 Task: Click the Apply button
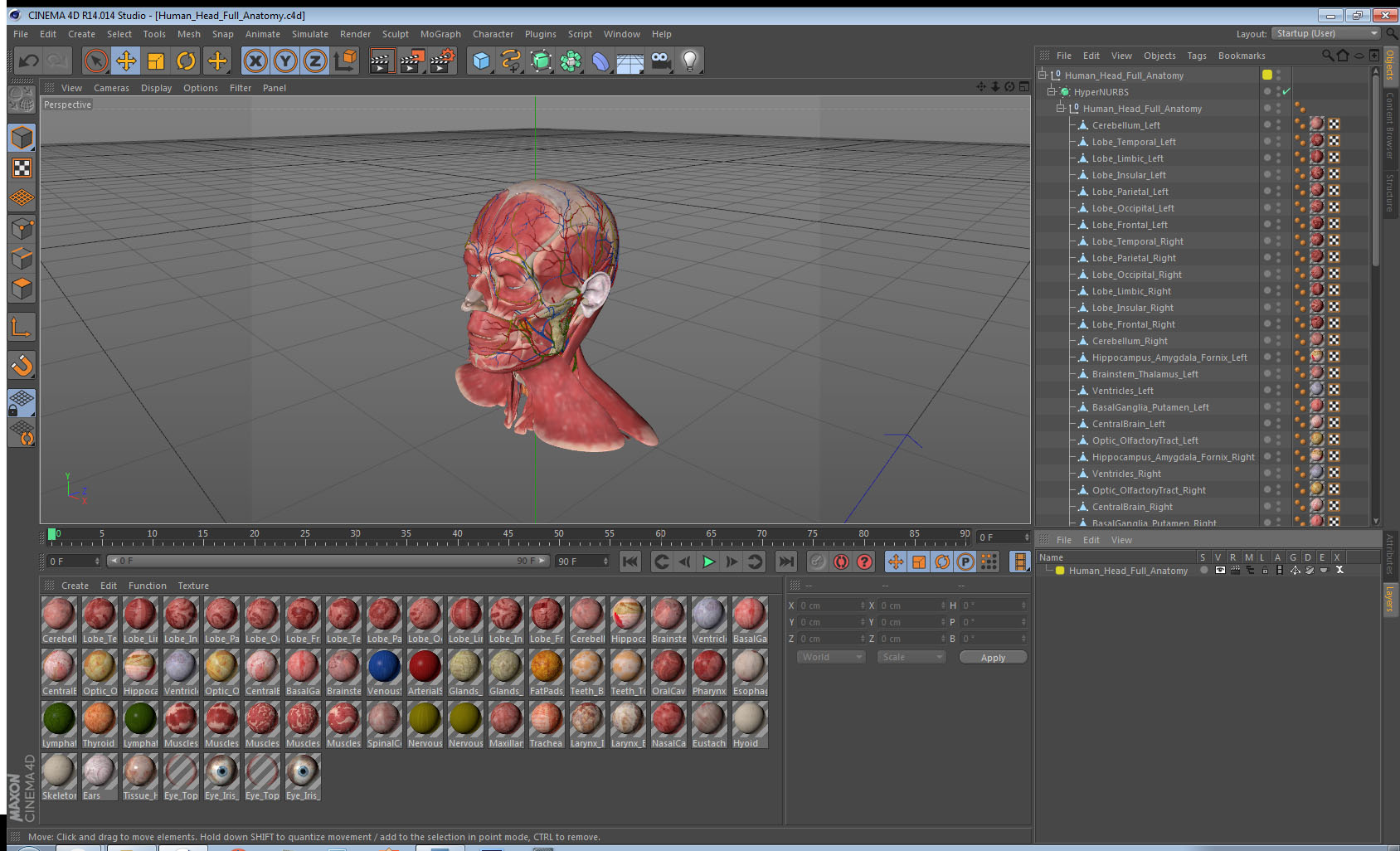993,657
